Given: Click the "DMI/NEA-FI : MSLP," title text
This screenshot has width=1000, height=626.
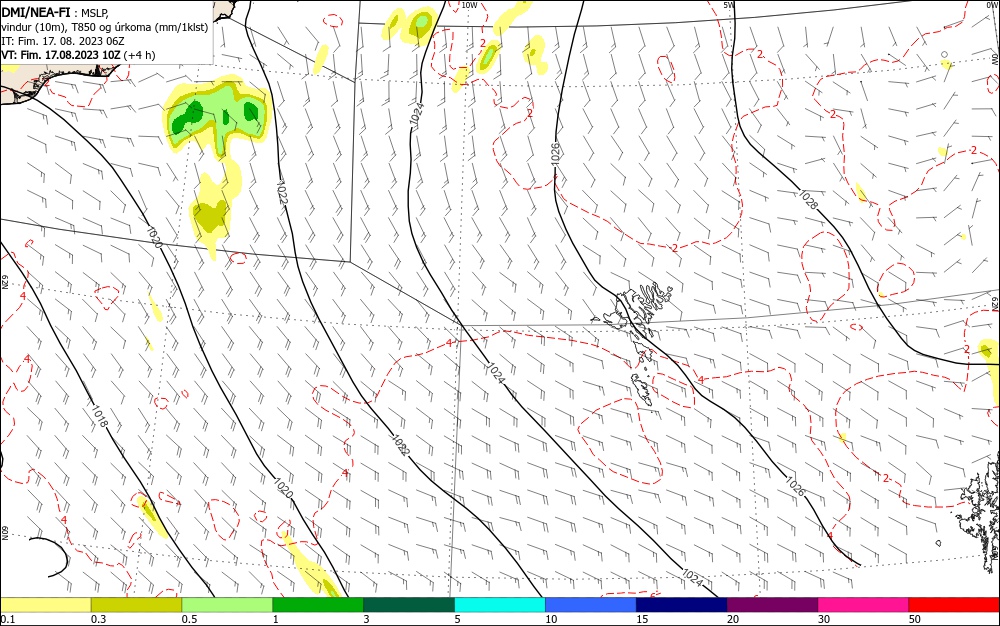Looking at the screenshot, I should coord(55,12).
